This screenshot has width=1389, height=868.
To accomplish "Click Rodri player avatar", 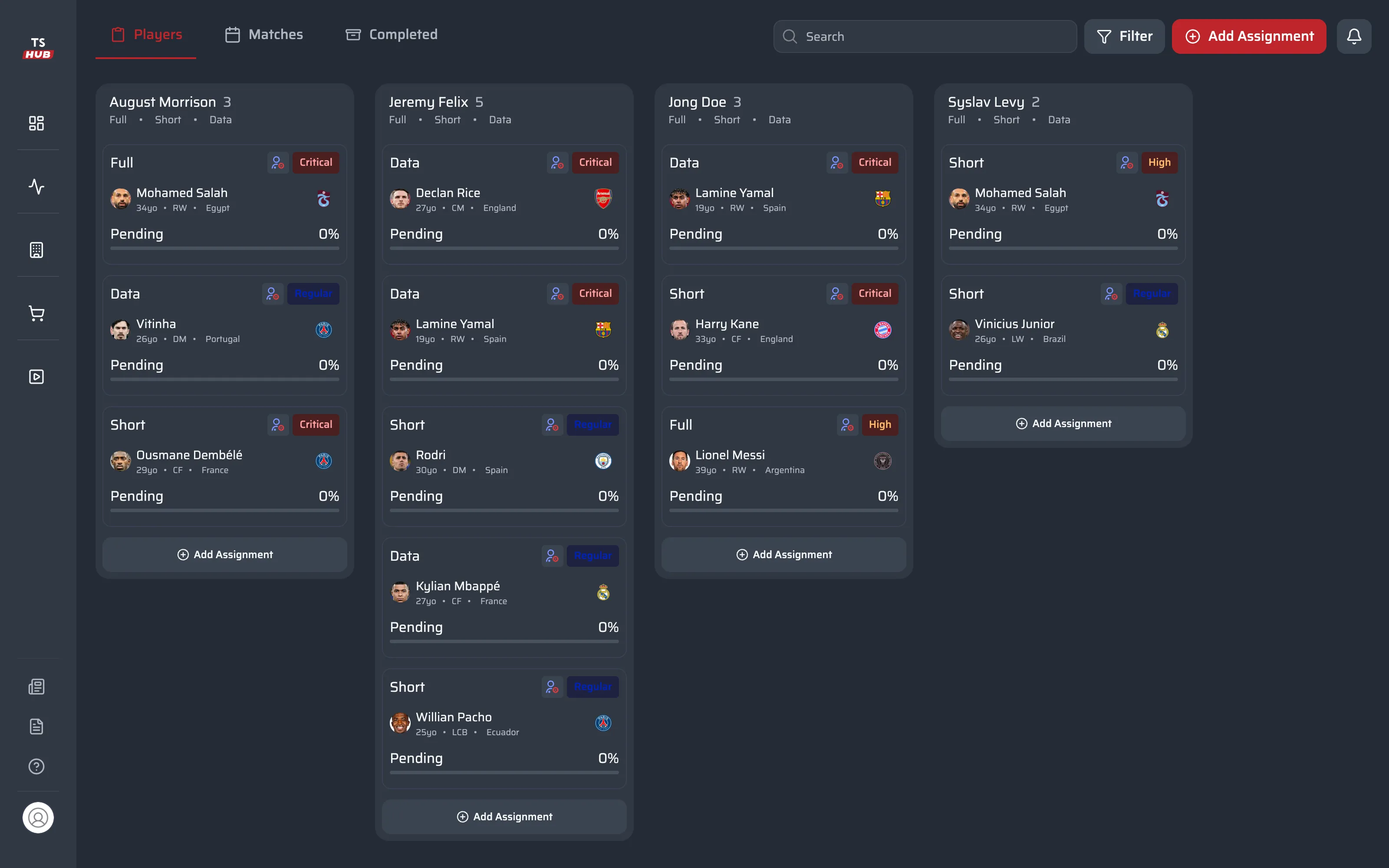I will click(400, 460).
